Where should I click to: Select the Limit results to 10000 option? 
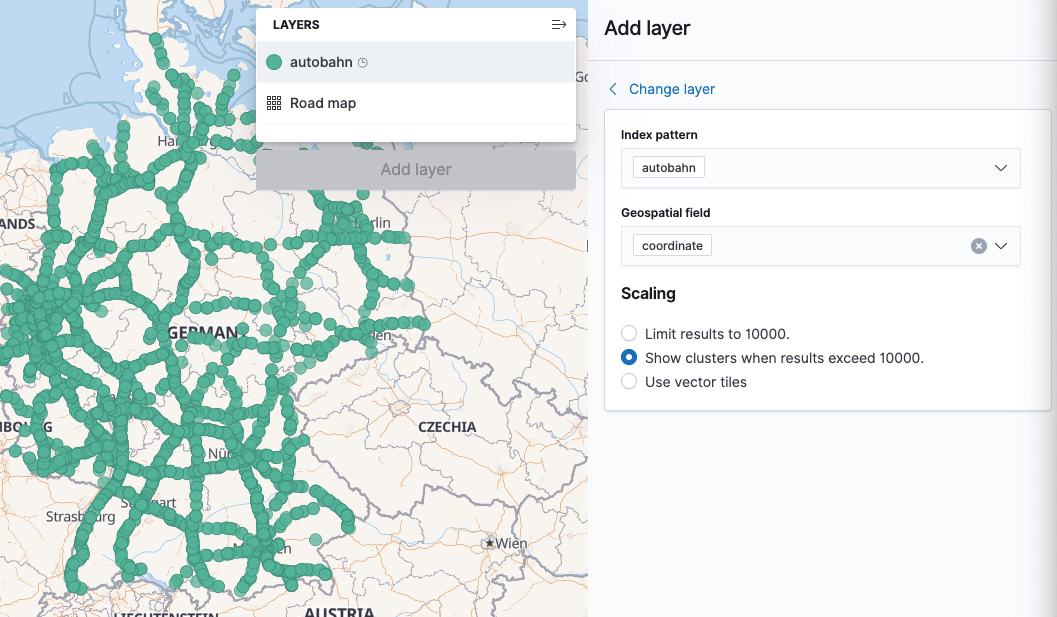click(x=630, y=333)
